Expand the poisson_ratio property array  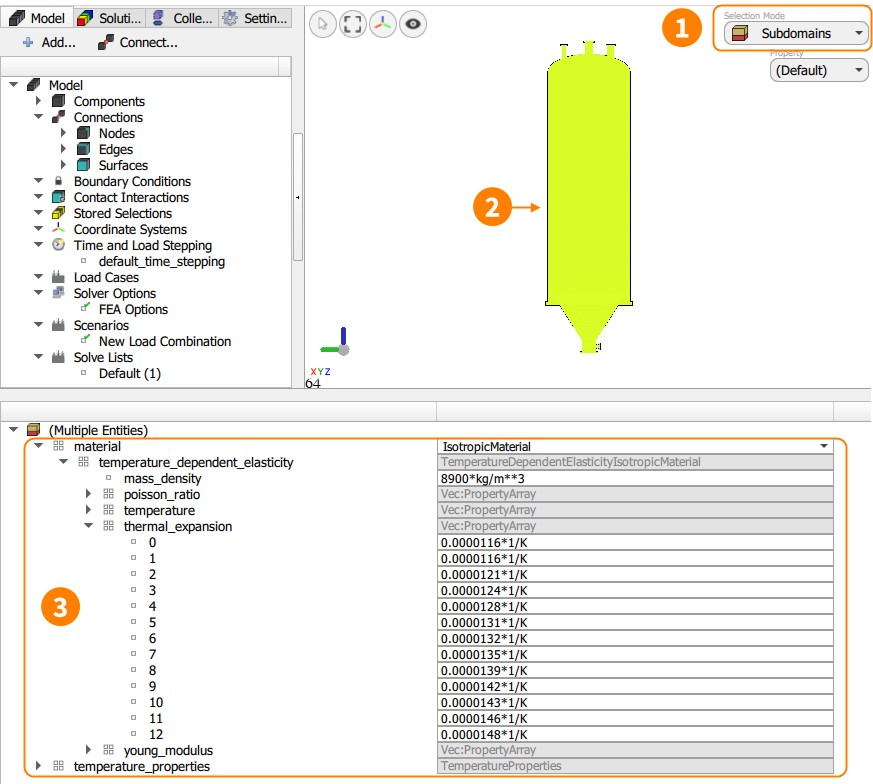[x=88, y=494]
